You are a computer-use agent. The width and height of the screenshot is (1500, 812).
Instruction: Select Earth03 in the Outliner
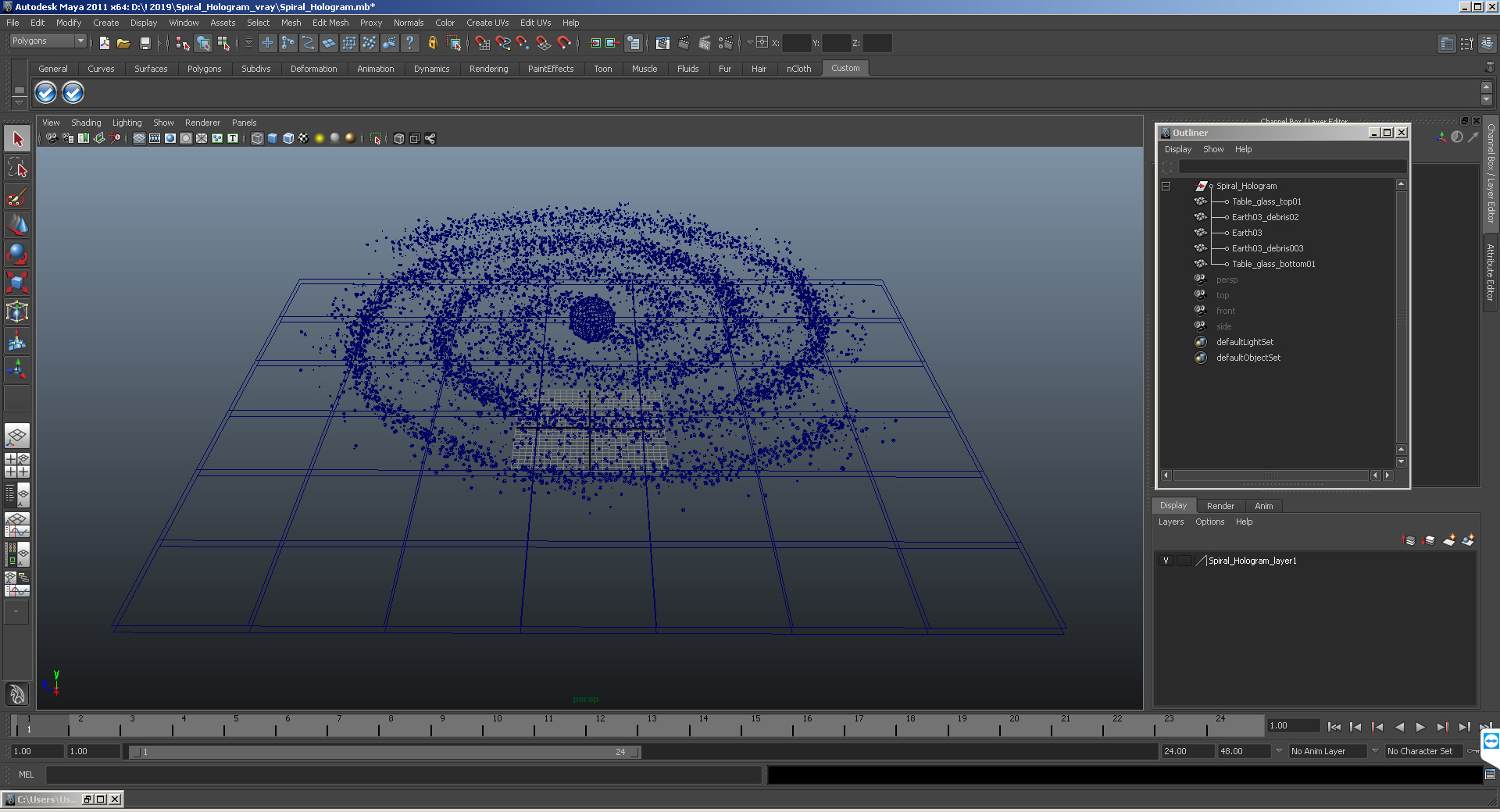click(1247, 233)
